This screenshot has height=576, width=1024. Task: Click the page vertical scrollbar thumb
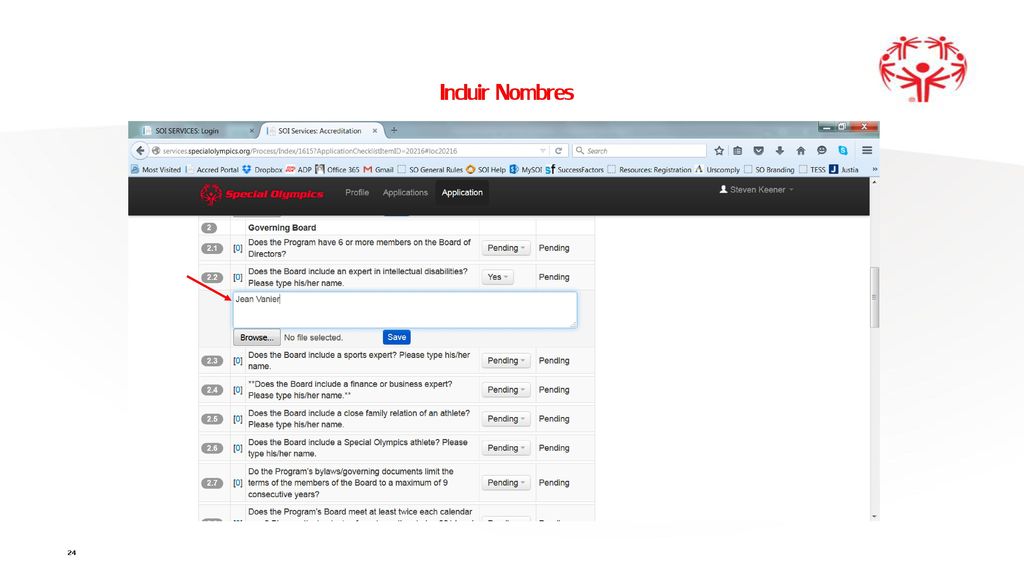[874, 297]
